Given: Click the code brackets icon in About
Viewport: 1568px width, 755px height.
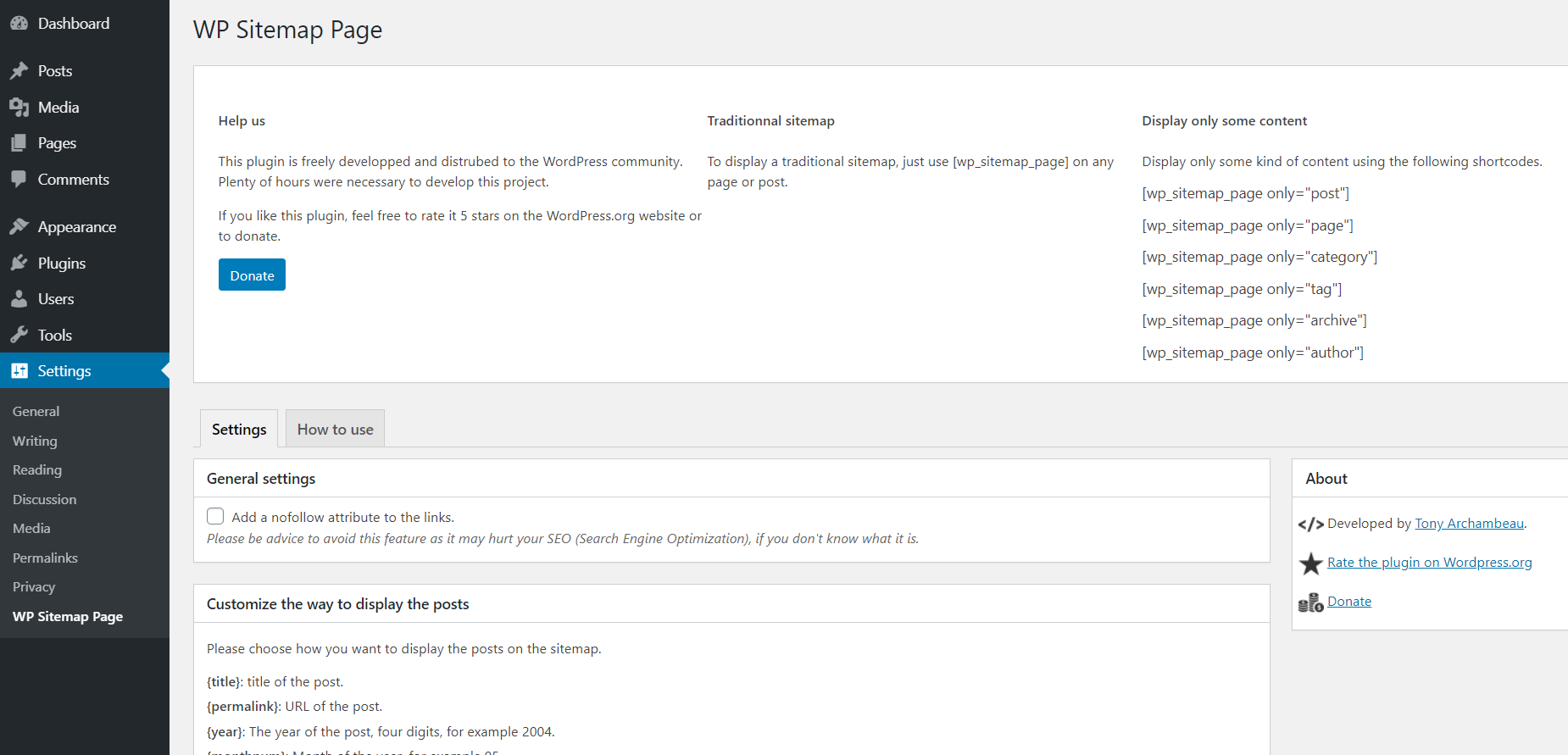Looking at the screenshot, I should tap(1310, 525).
